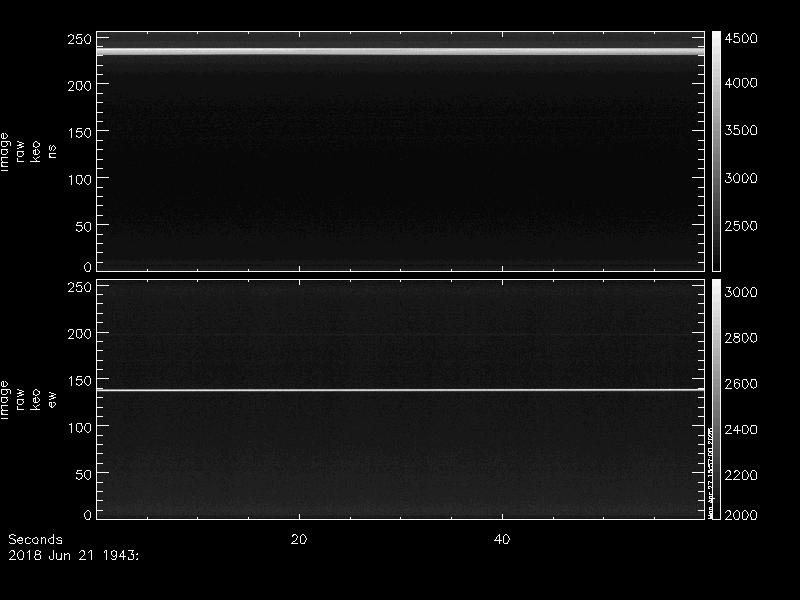Click y-axis label '150' of ew plot
Viewport: 800px width, 600px height.
pyautogui.click(x=80, y=381)
